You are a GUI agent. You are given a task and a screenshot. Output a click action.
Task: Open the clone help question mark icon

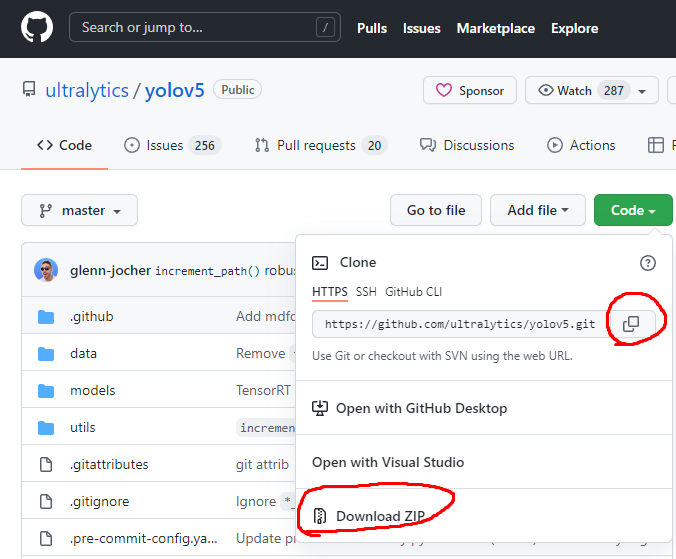[x=648, y=262]
